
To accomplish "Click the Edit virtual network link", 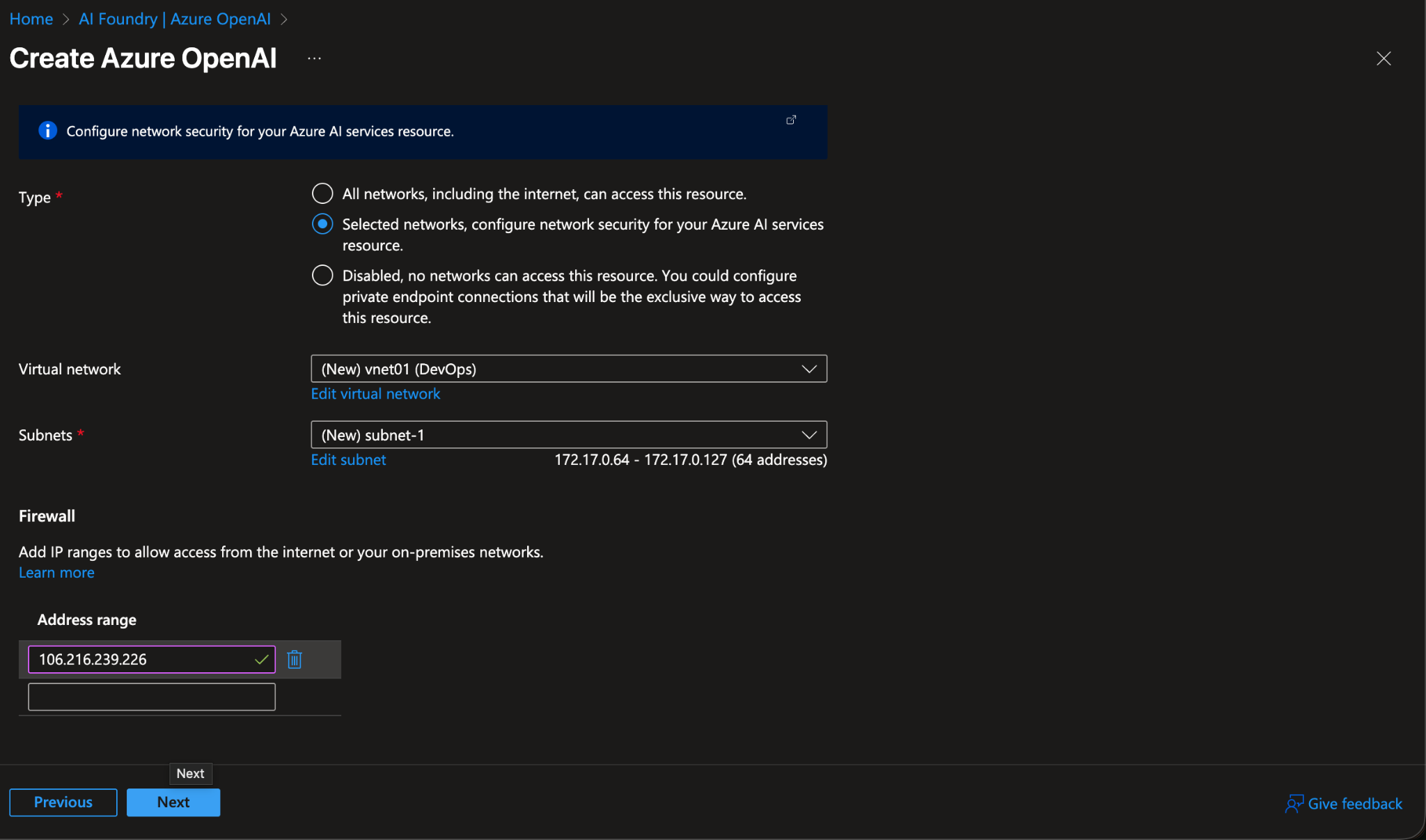I will [375, 393].
